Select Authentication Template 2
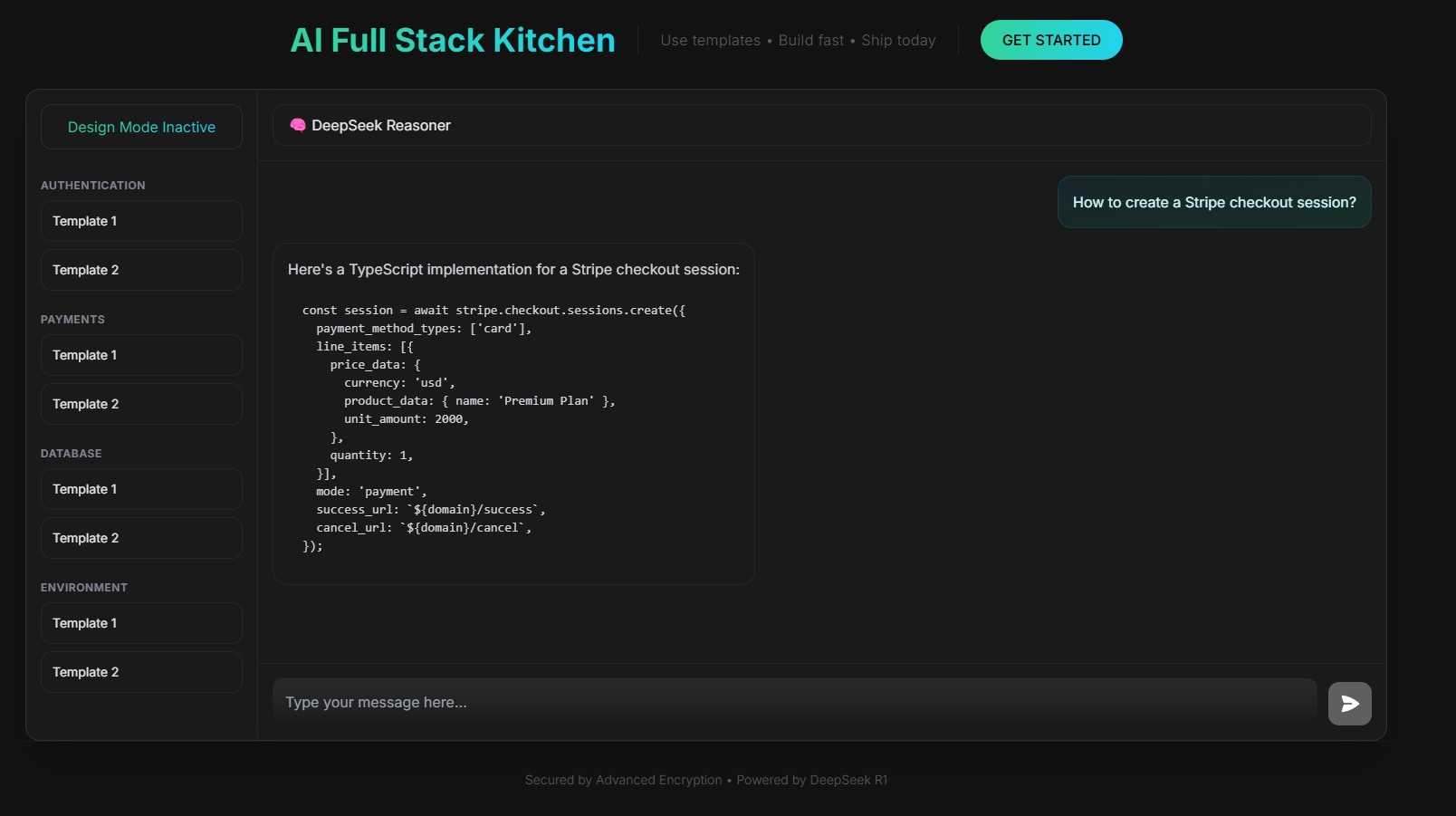This screenshot has height=816, width=1456. click(141, 270)
